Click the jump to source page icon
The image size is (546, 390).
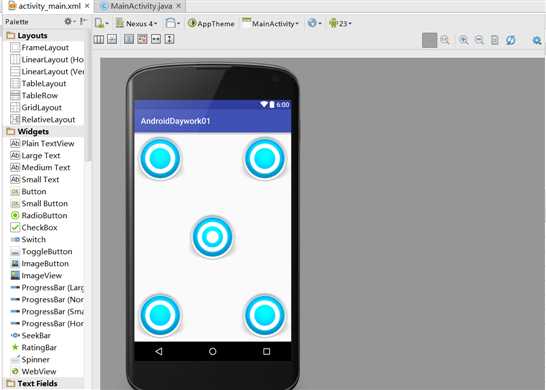click(494, 40)
